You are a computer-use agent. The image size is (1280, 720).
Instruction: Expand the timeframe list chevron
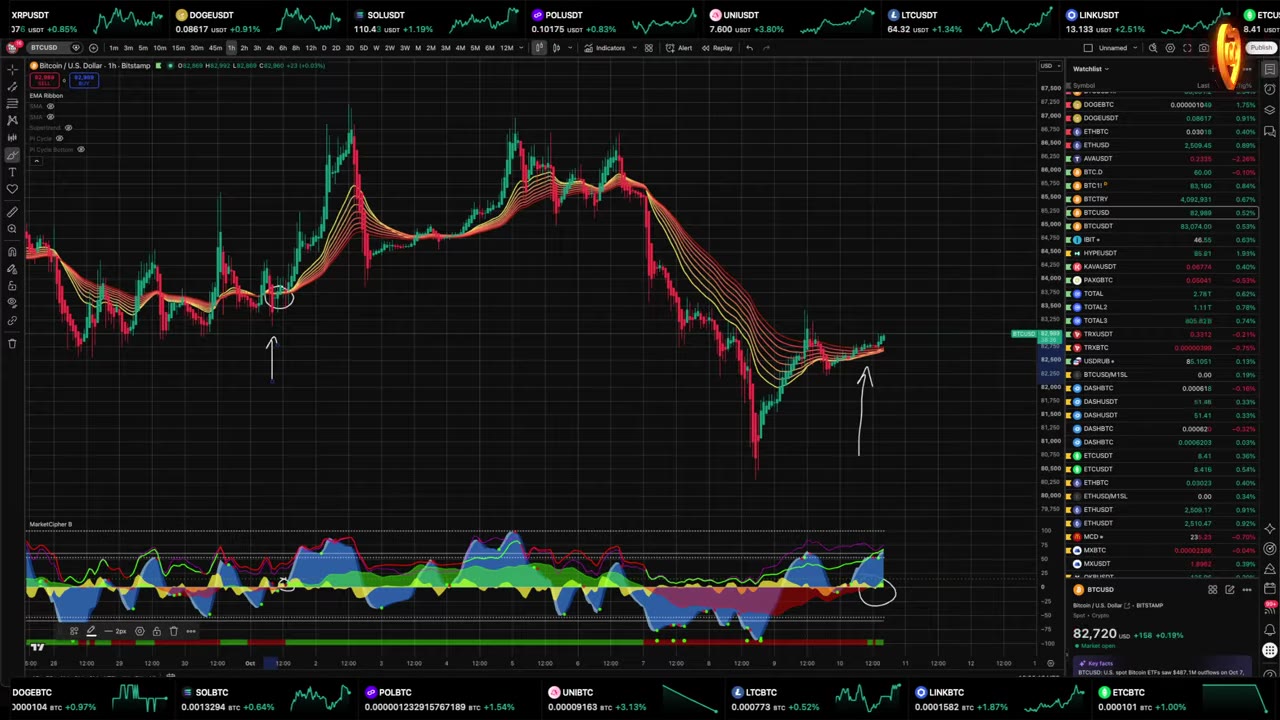(x=520, y=48)
